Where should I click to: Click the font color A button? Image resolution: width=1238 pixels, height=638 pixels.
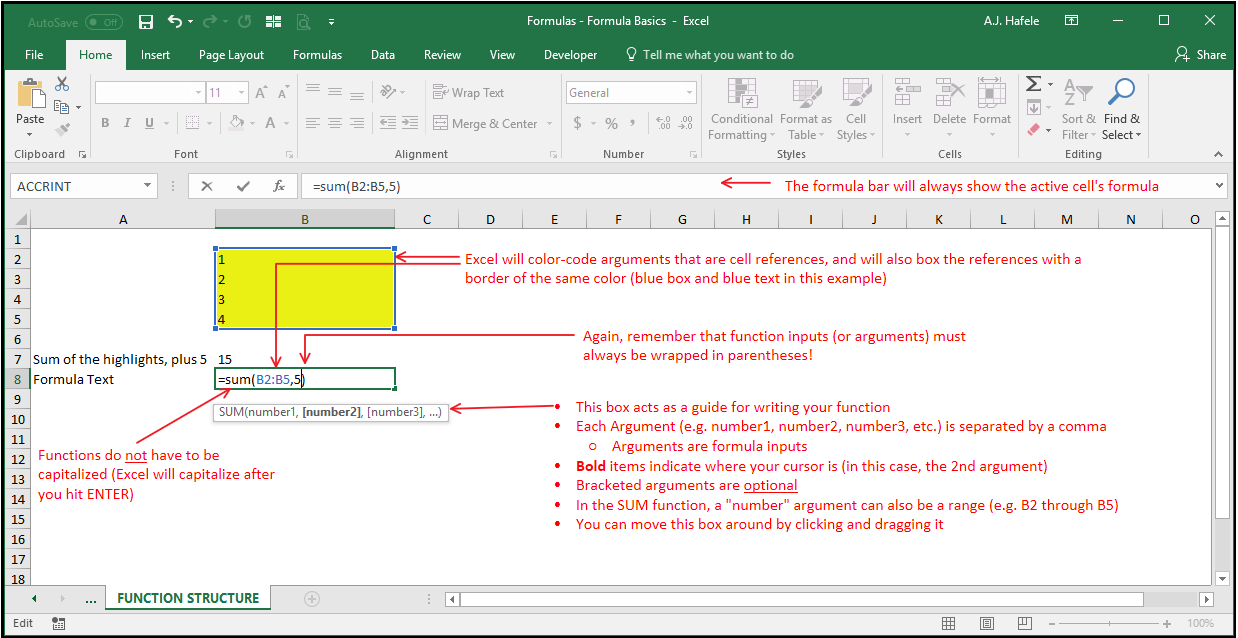[270, 123]
